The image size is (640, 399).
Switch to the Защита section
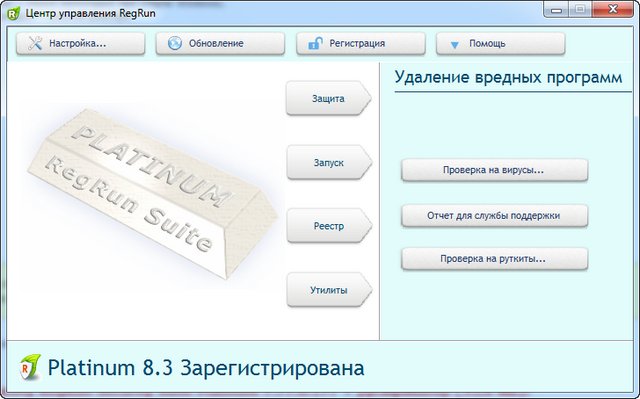(329, 98)
